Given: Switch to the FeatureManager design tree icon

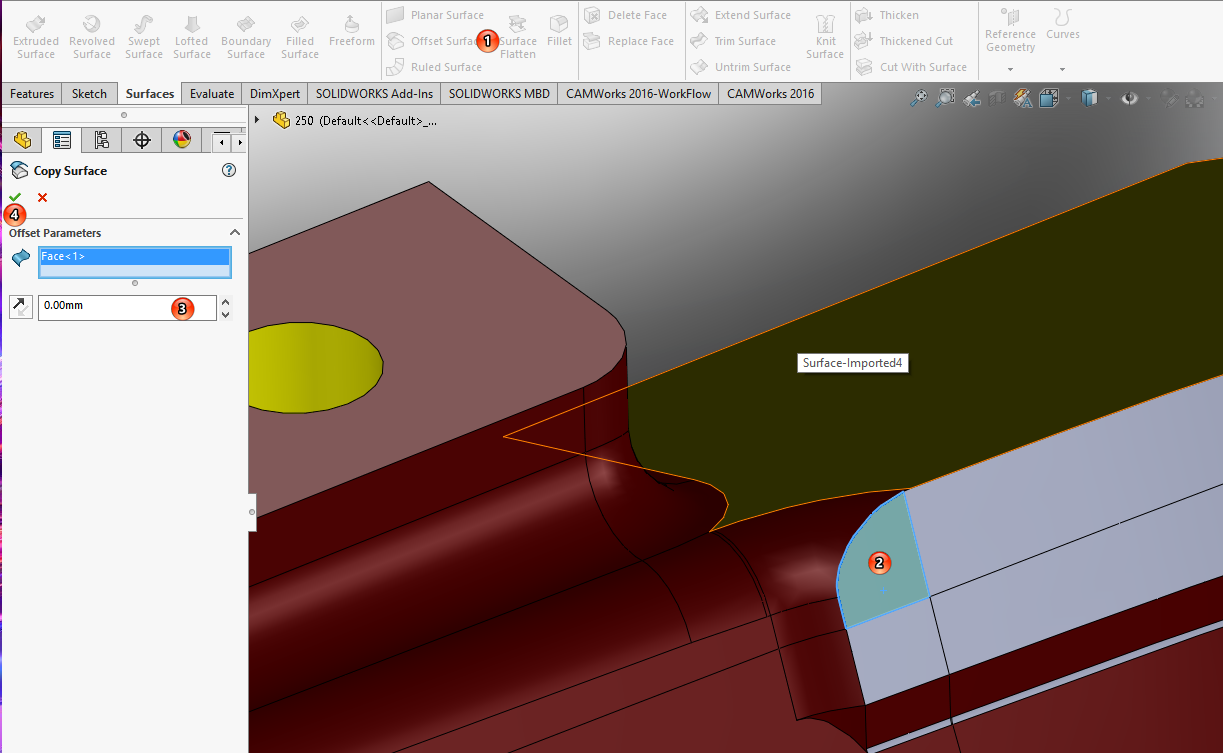Looking at the screenshot, I should 22,140.
